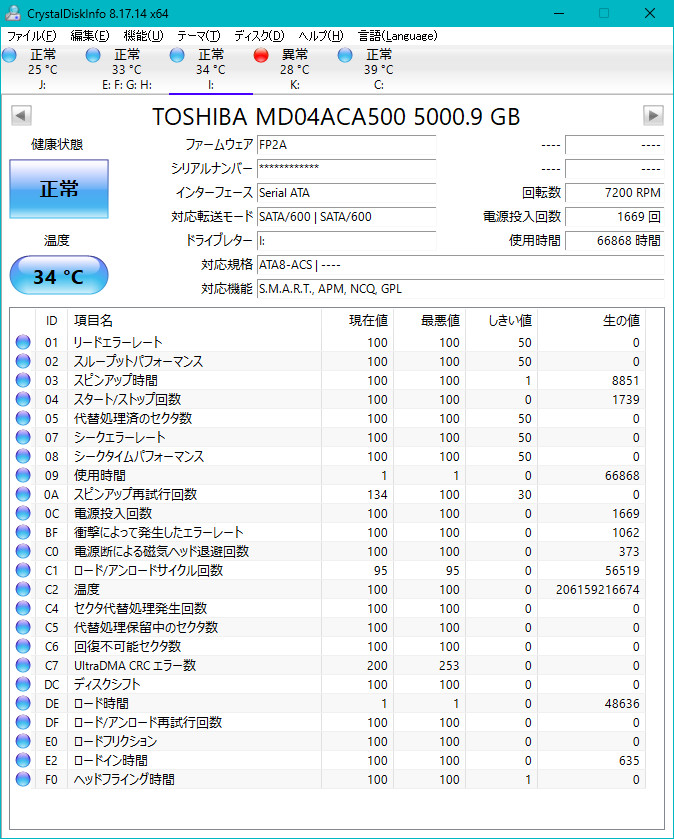This screenshot has height=839, width=674.
Task: Click raw value 56519 of load cycle count
Action: [622, 570]
